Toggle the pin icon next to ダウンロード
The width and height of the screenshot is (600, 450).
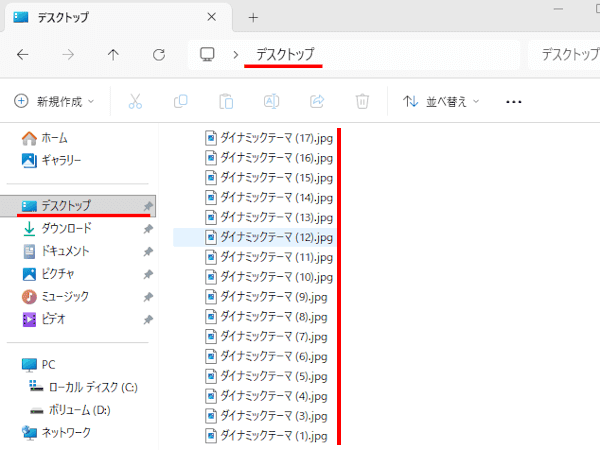click(x=148, y=229)
